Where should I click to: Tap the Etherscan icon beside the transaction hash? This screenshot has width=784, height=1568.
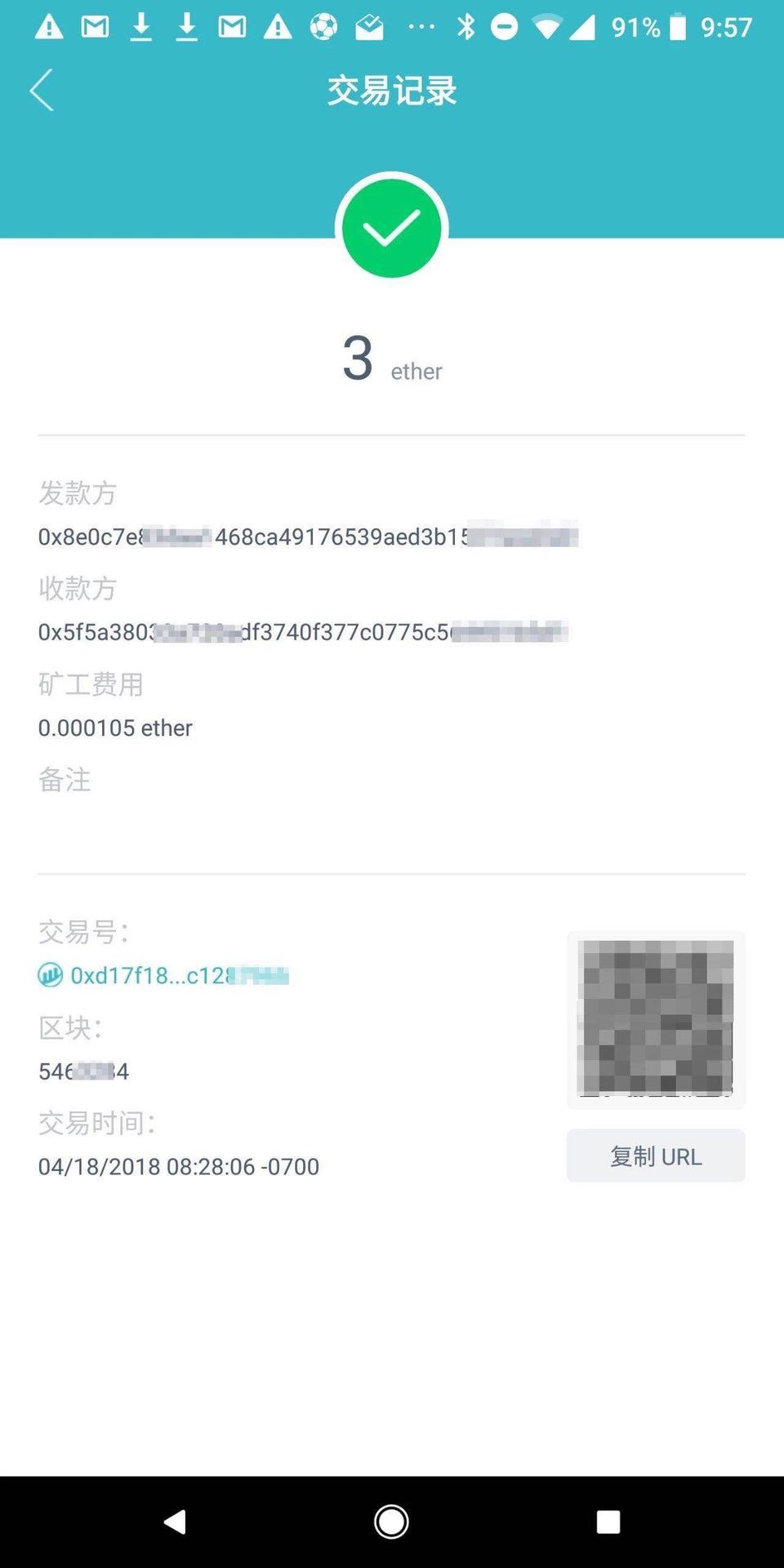[51, 975]
